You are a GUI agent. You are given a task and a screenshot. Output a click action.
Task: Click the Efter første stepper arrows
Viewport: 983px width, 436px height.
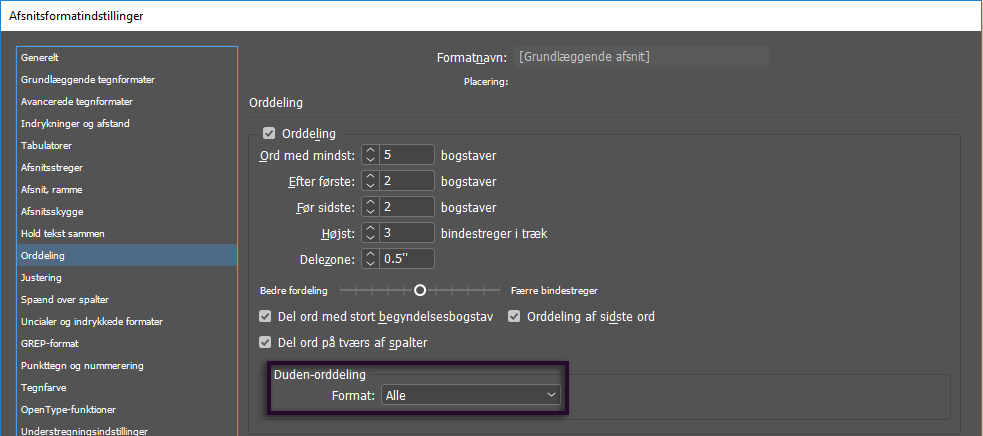tap(370, 181)
